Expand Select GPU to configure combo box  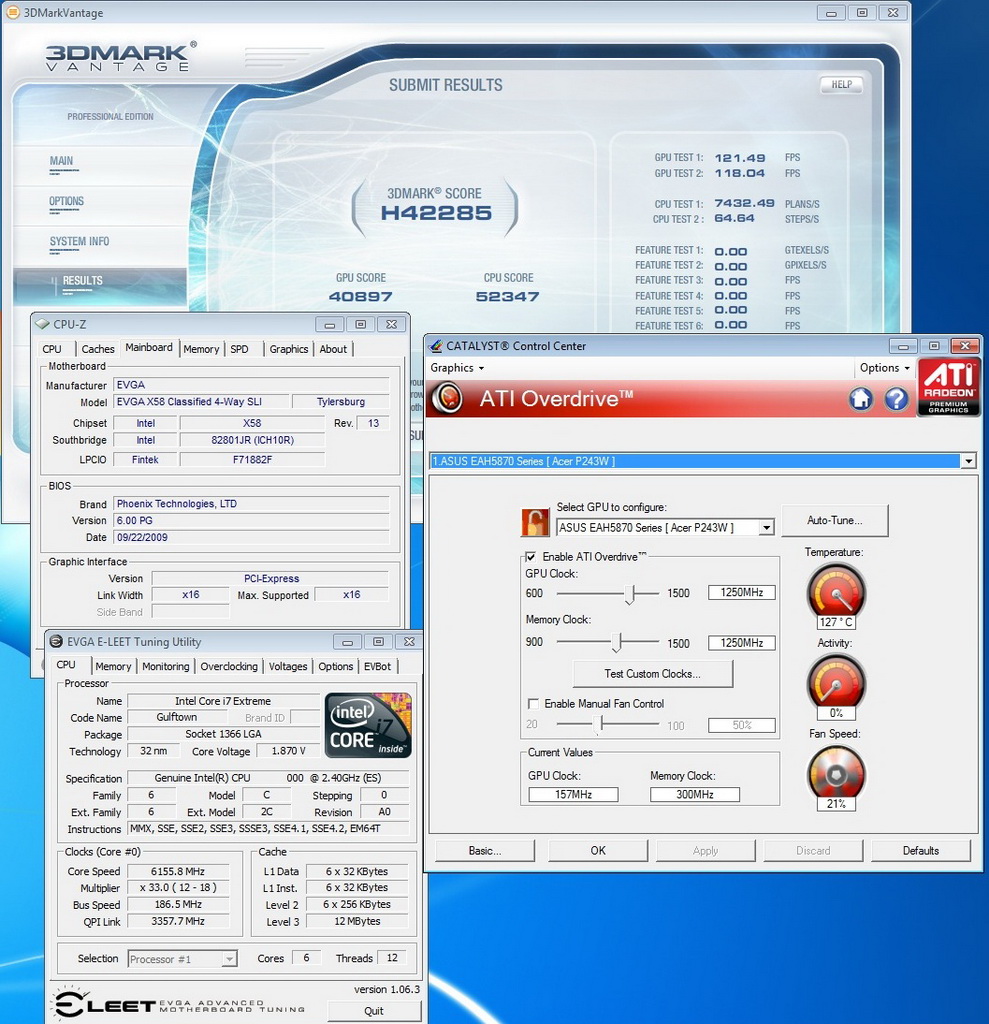(x=766, y=527)
